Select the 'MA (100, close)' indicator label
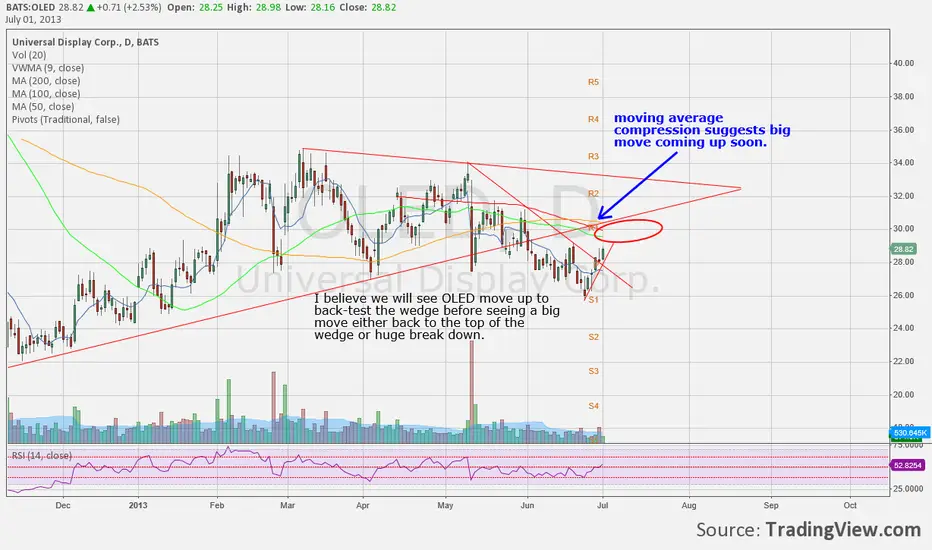 (x=46, y=94)
